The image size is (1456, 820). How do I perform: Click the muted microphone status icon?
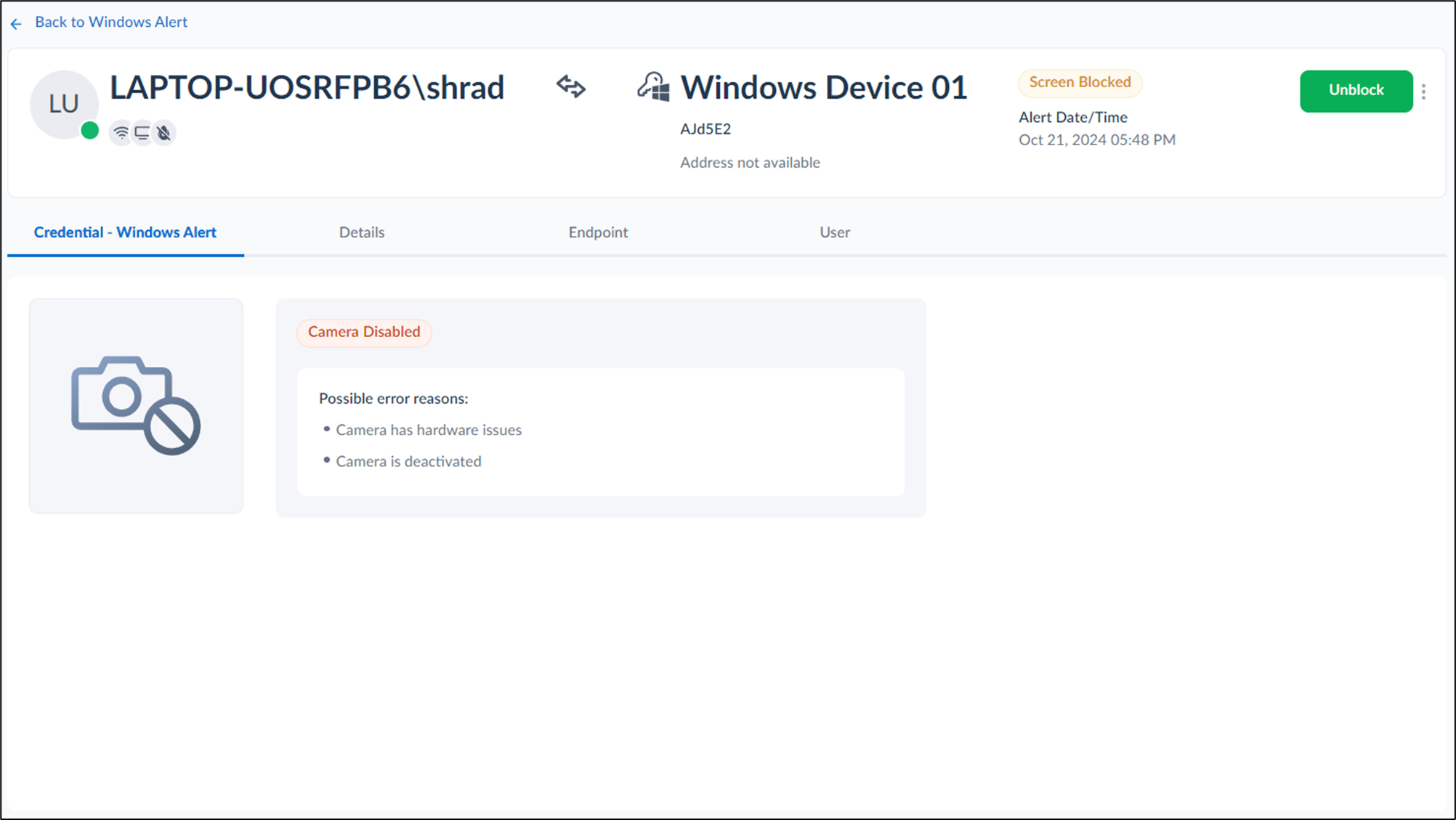164,133
